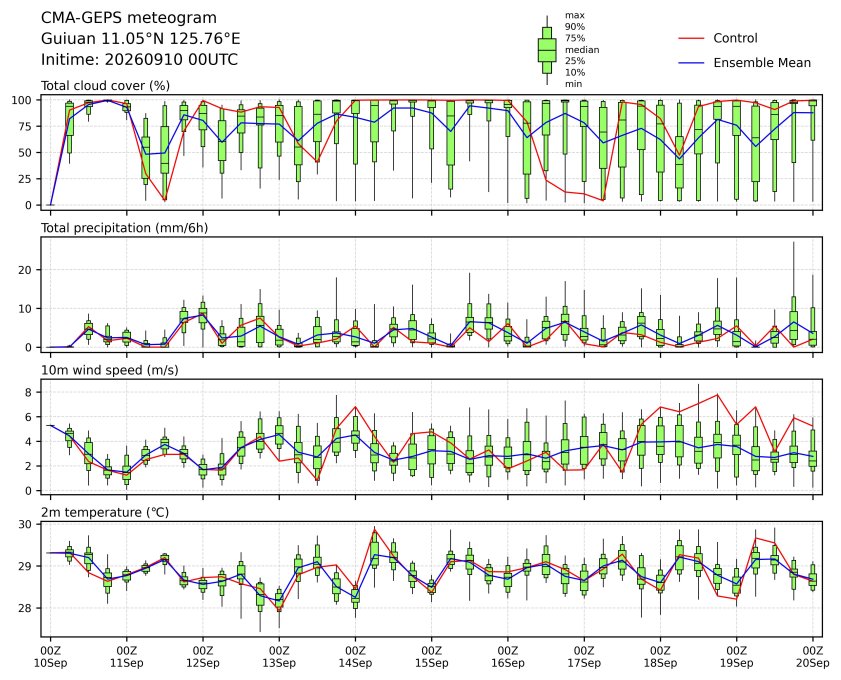The height and width of the screenshot is (680, 841).
Task: Click the 100 tick on cloud cover axis
Action: 25,100
